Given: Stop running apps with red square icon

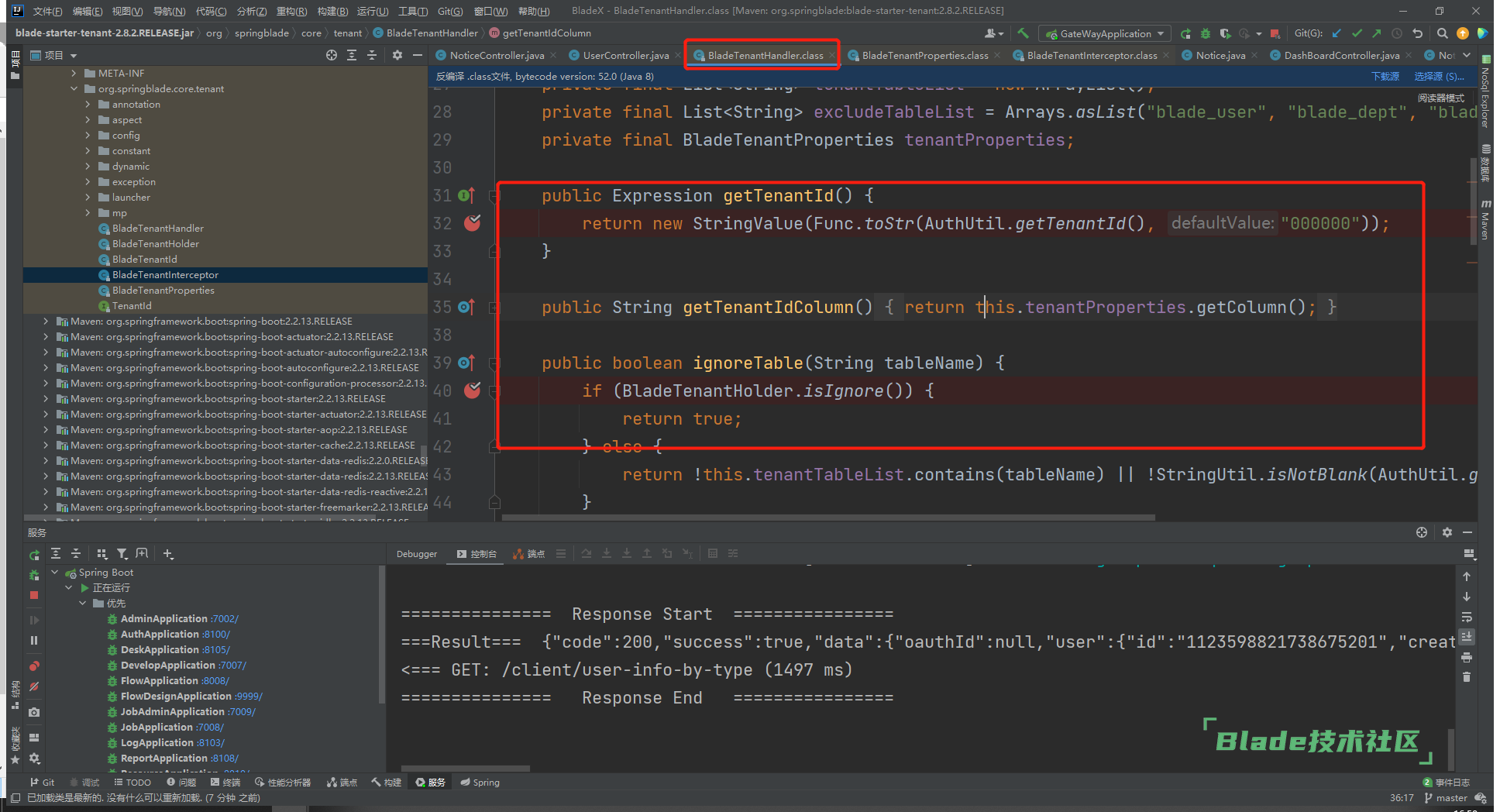Looking at the screenshot, I should click(1275, 33).
